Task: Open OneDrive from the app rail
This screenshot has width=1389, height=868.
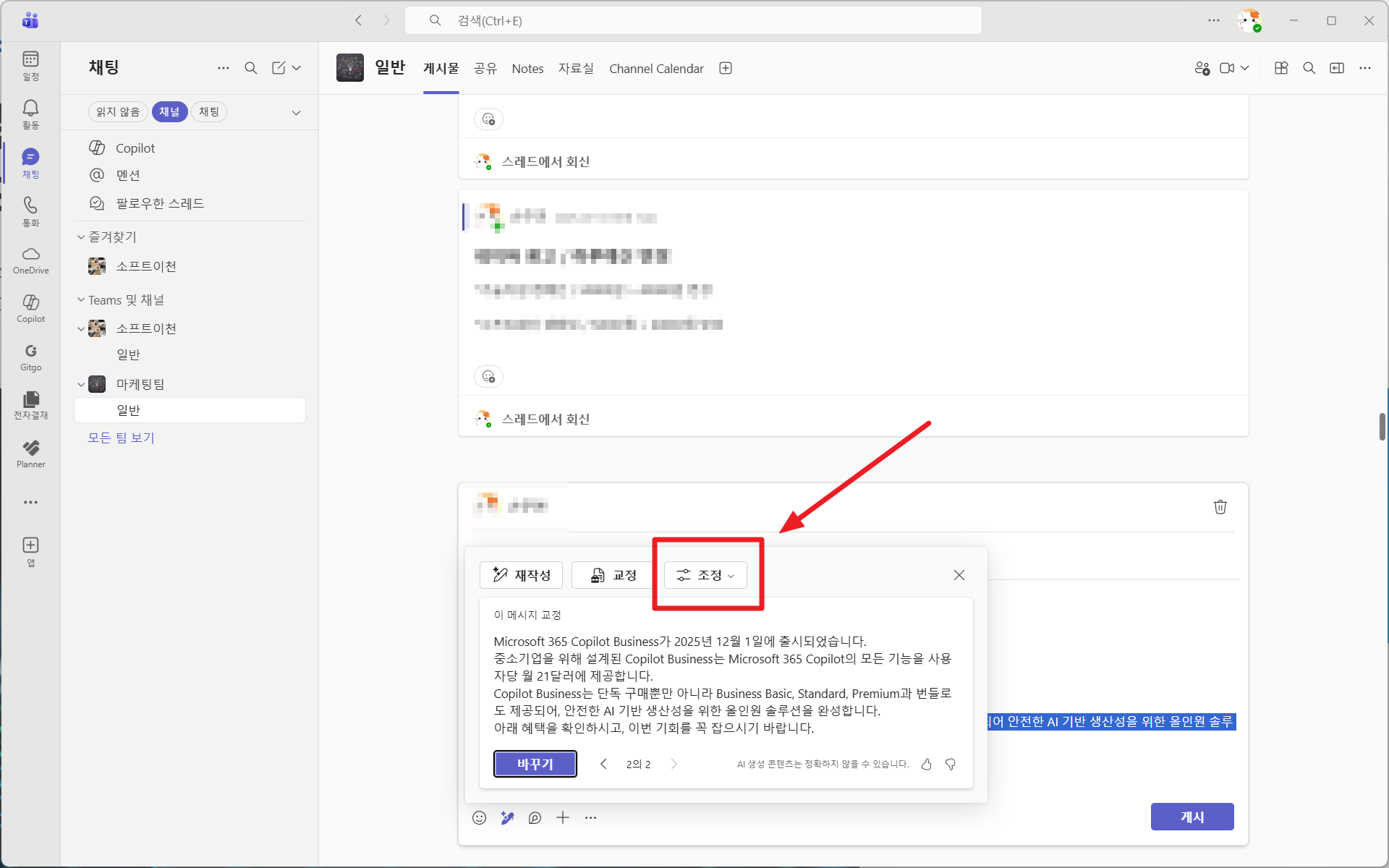Action: click(x=30, y=260)
